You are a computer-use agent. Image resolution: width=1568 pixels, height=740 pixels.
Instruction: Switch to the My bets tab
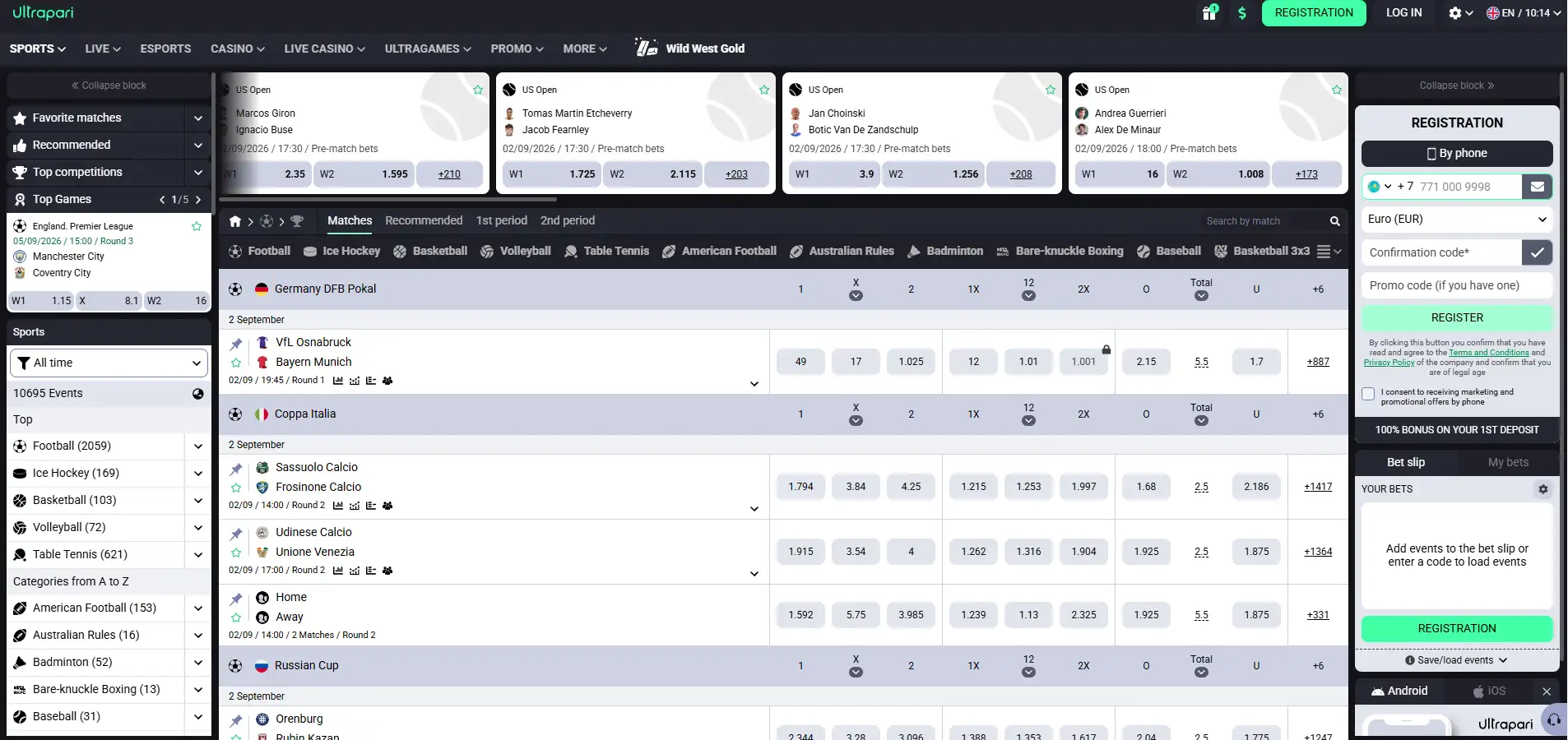click(x=1508, y=462)
